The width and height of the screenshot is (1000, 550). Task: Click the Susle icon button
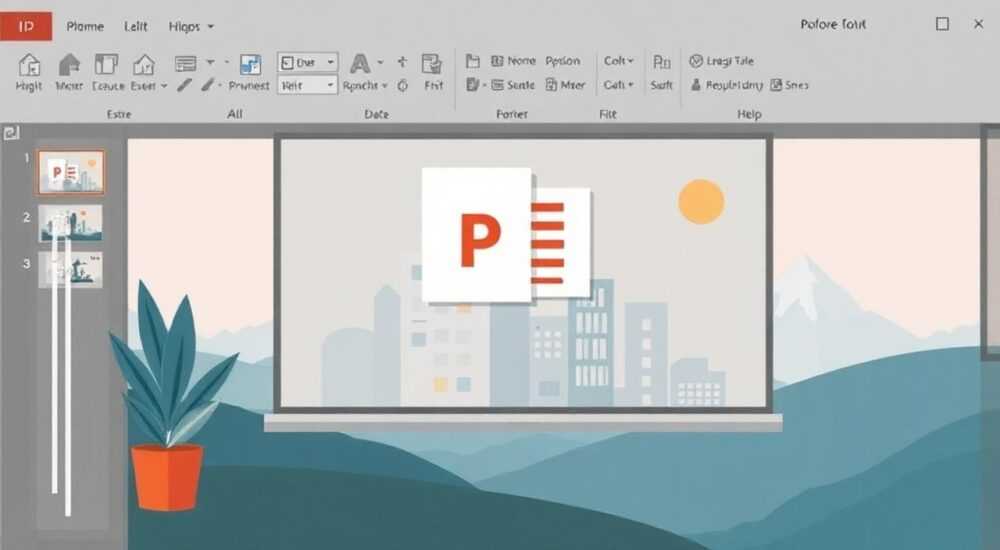pyautogui.click(x=513, y=85)
